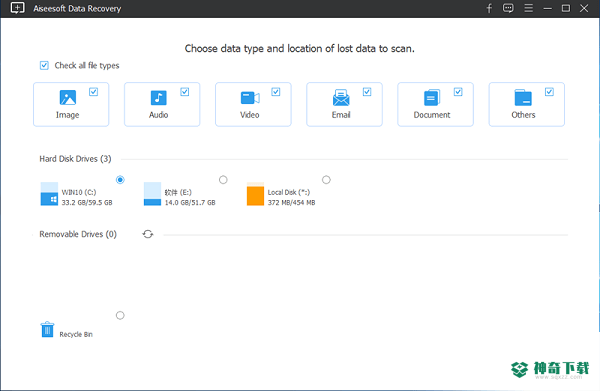Select the Video camera icon
This screenshot has height=391, width=600.
click(x=250, y=98)
